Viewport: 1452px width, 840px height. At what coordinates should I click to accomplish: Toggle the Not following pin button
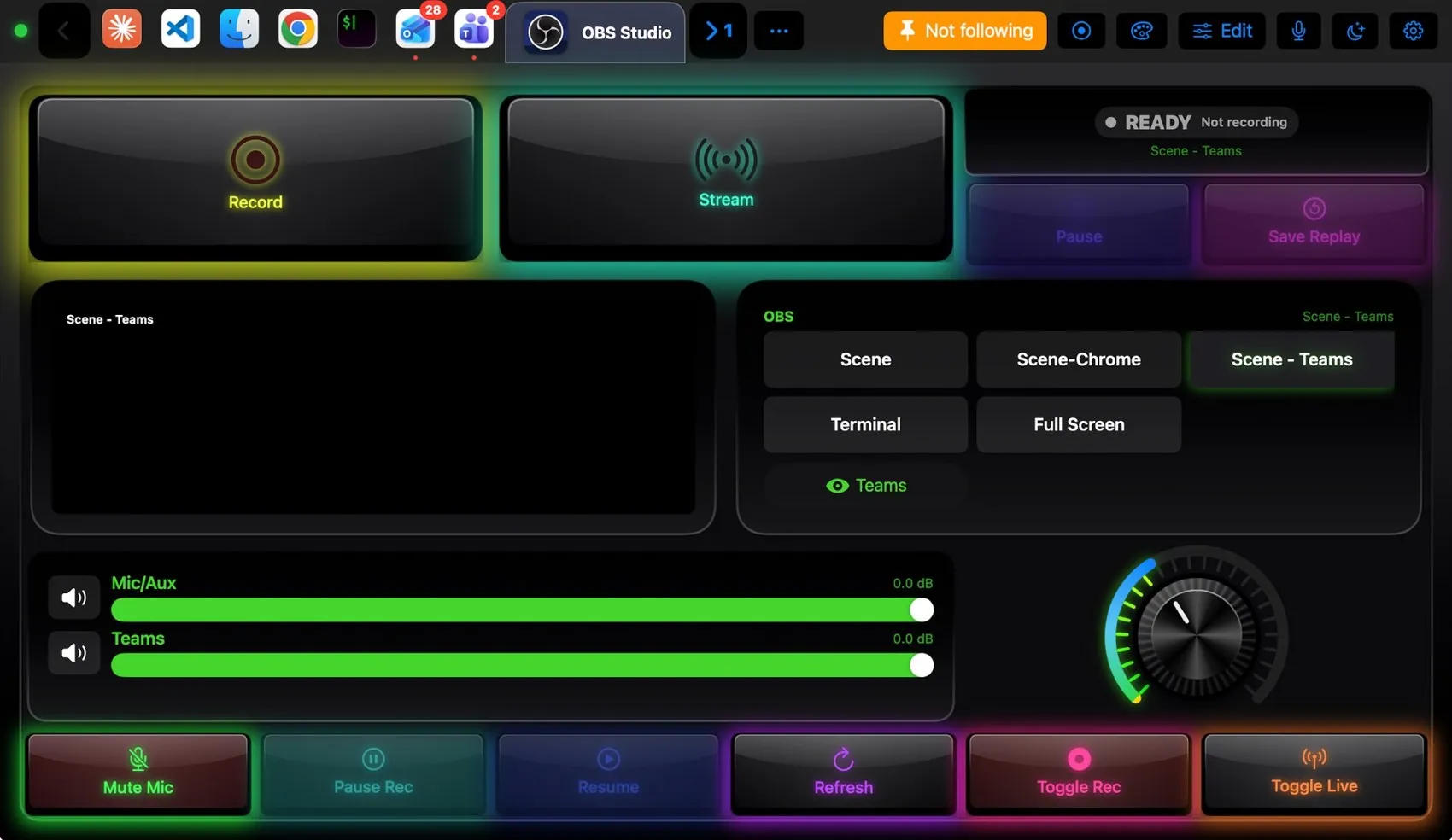point(965,31)
